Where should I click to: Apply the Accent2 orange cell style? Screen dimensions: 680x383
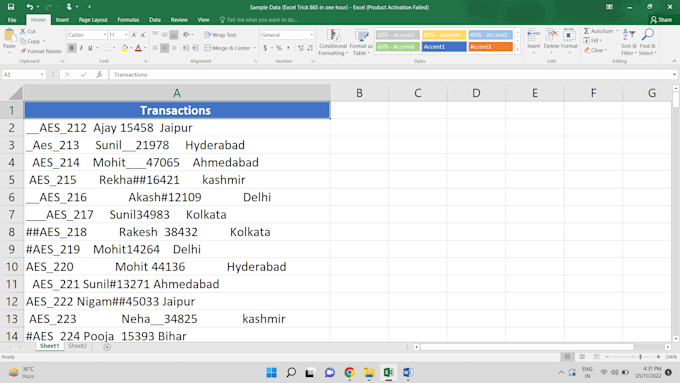point(490,46)
